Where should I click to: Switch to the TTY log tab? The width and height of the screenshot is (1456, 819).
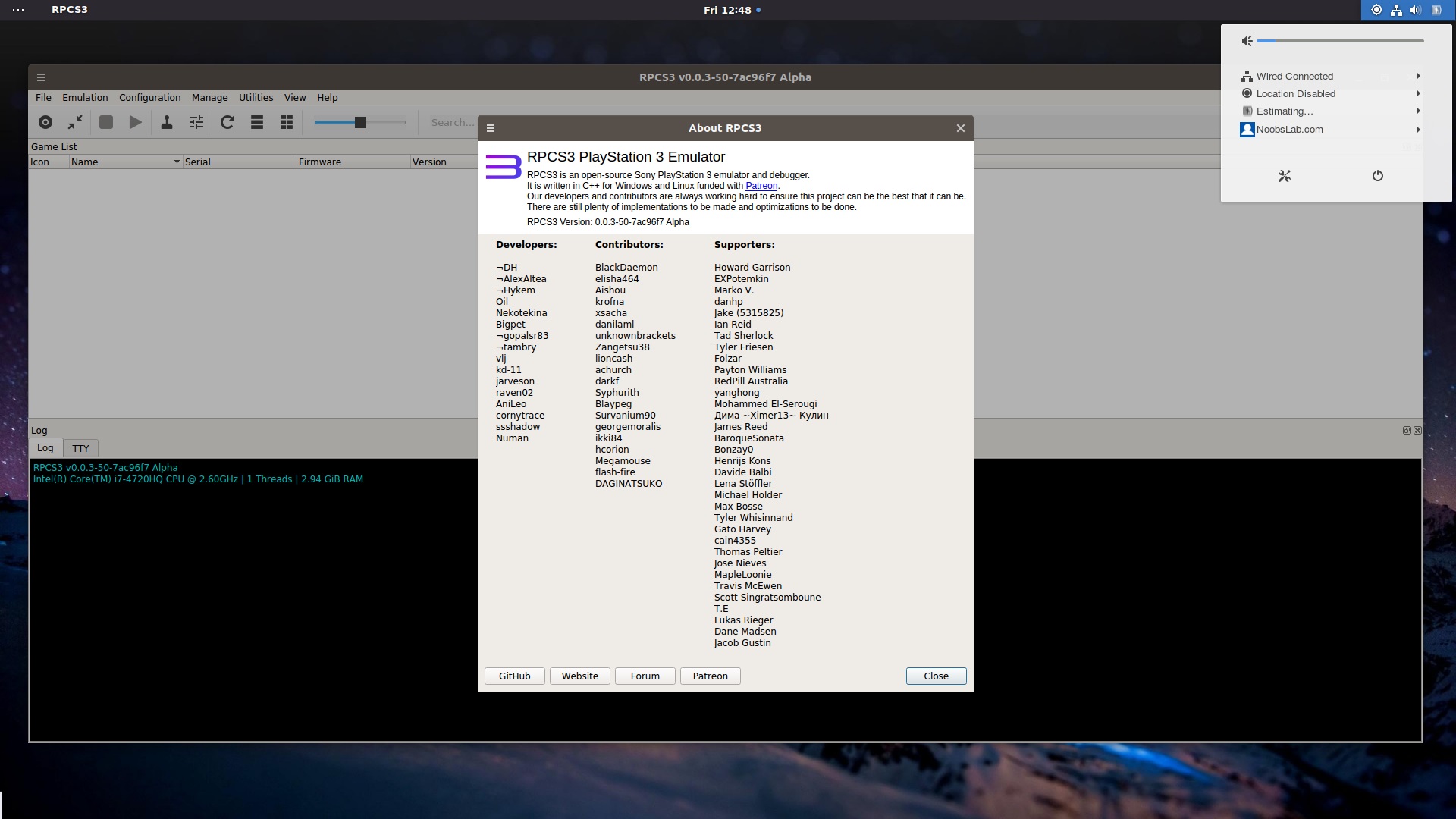[x=80, y=447]
